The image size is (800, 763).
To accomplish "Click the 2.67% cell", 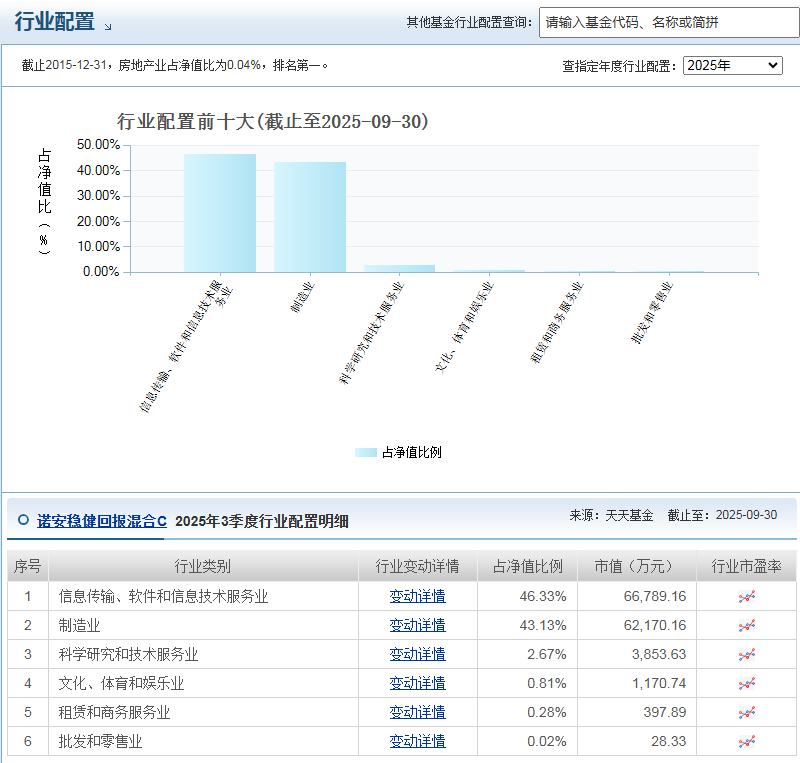I will tap(527, 654).
